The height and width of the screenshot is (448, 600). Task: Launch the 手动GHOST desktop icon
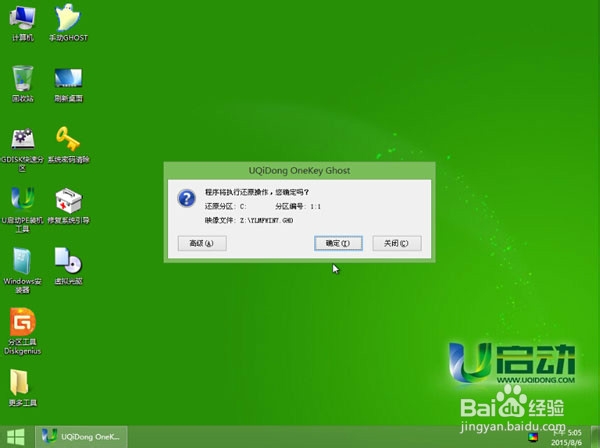tap(68, 23)
